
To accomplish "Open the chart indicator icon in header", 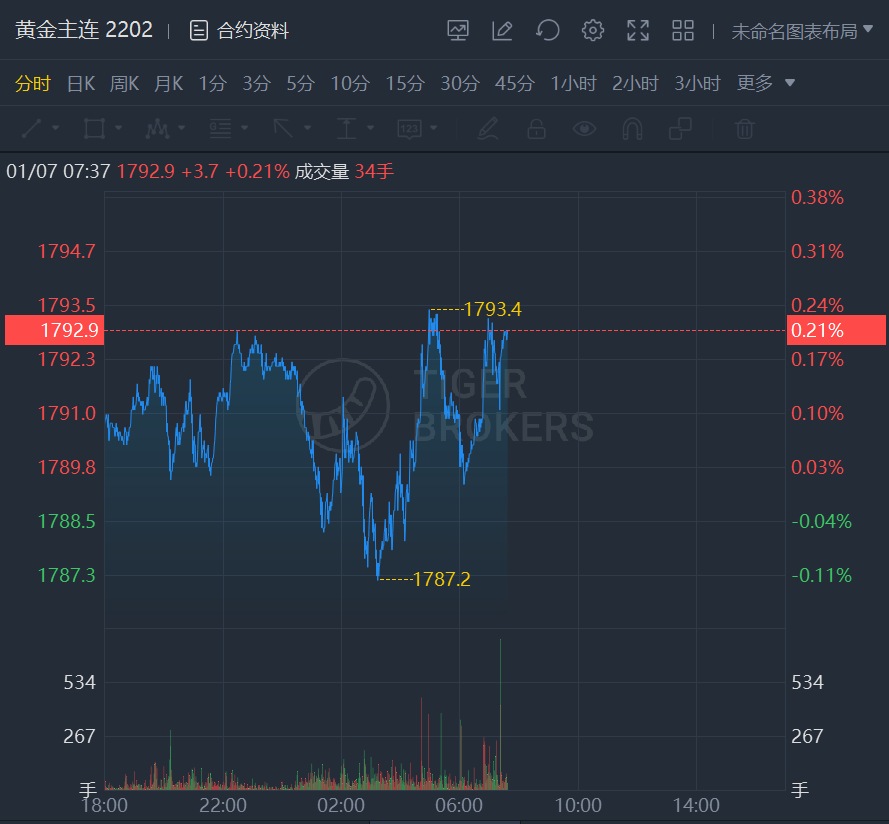I will click(x=458, y=31).
